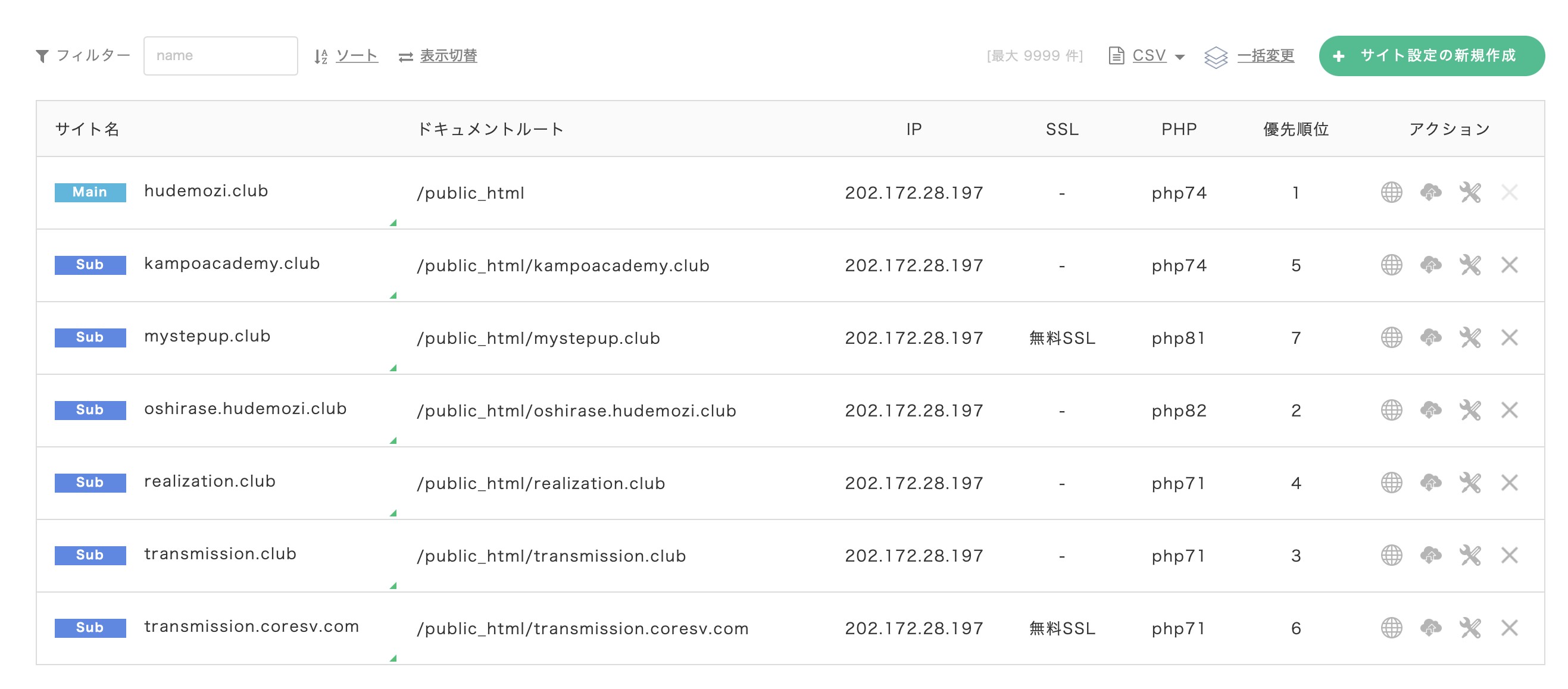Open globe icon for oshirase.hudemozi.club

click(1391, 411)
